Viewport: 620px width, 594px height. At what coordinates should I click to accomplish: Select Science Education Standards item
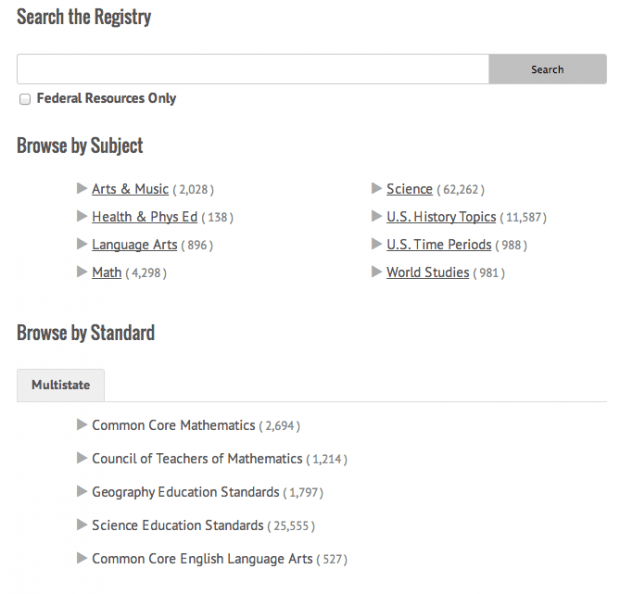[x=177, y=525]
